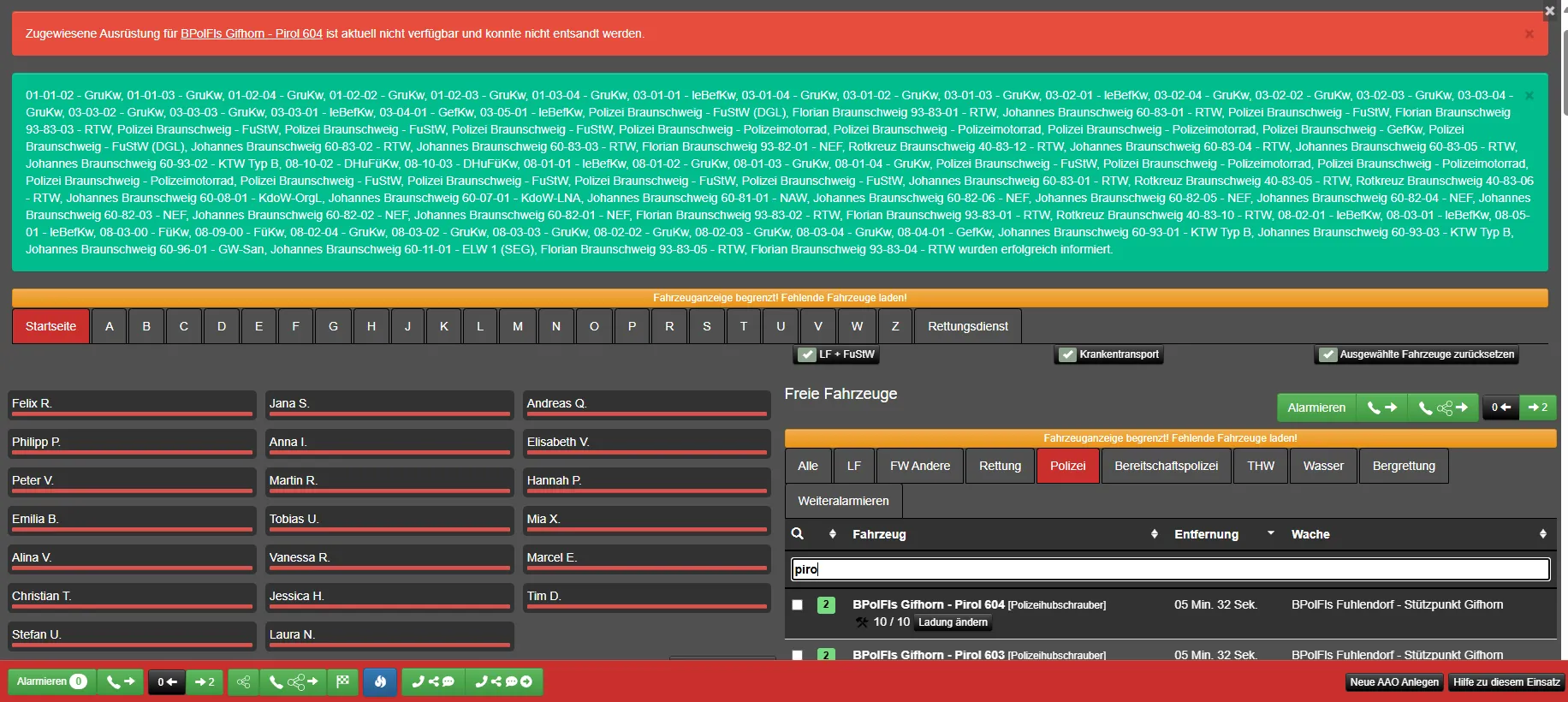The width and height of the screenshot is (1568, 702).
Task: Switch to the Bereitschaftspolizei vehicle tab
Action: point(1166,466)
